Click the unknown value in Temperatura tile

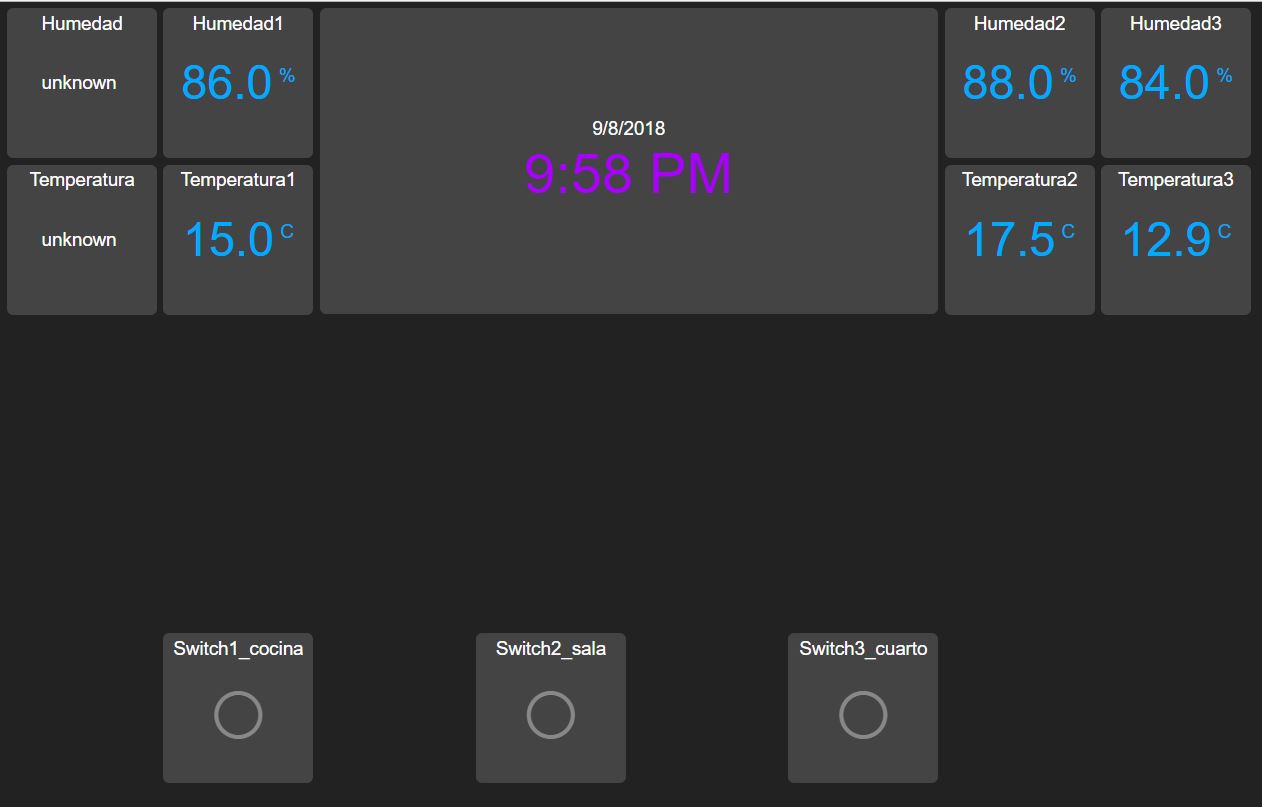79,240
